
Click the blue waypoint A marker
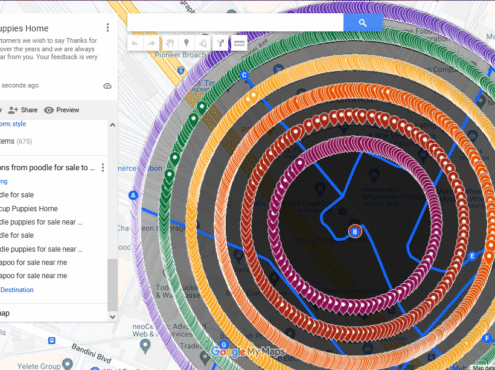[x=133, y=195]
